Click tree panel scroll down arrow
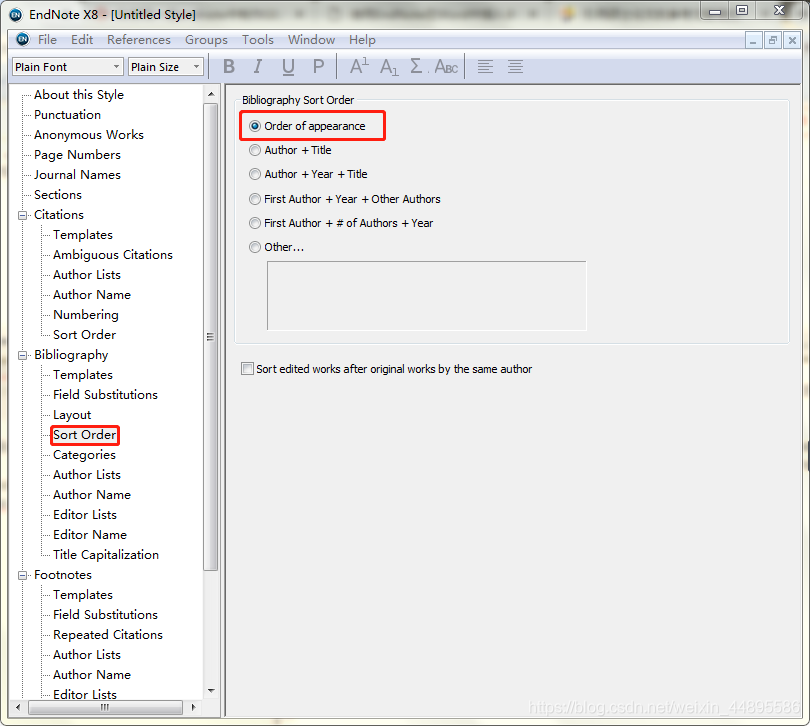The width and height of the screenshot is (810, 726). coord(211,691)
